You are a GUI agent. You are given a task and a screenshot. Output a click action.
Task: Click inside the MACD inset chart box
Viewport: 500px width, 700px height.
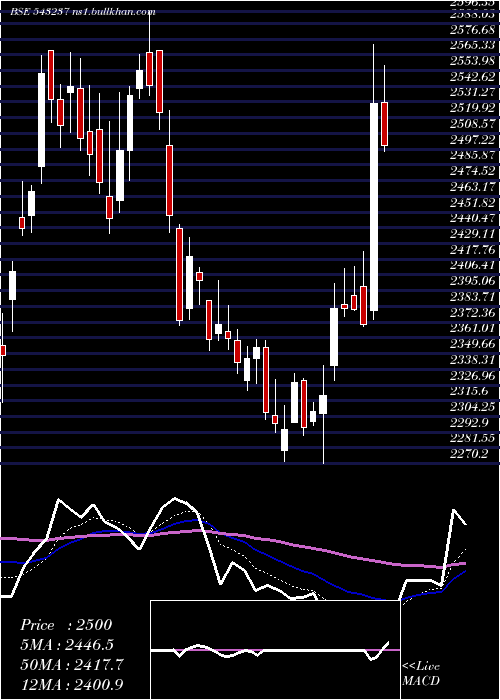tap(275, 650)
